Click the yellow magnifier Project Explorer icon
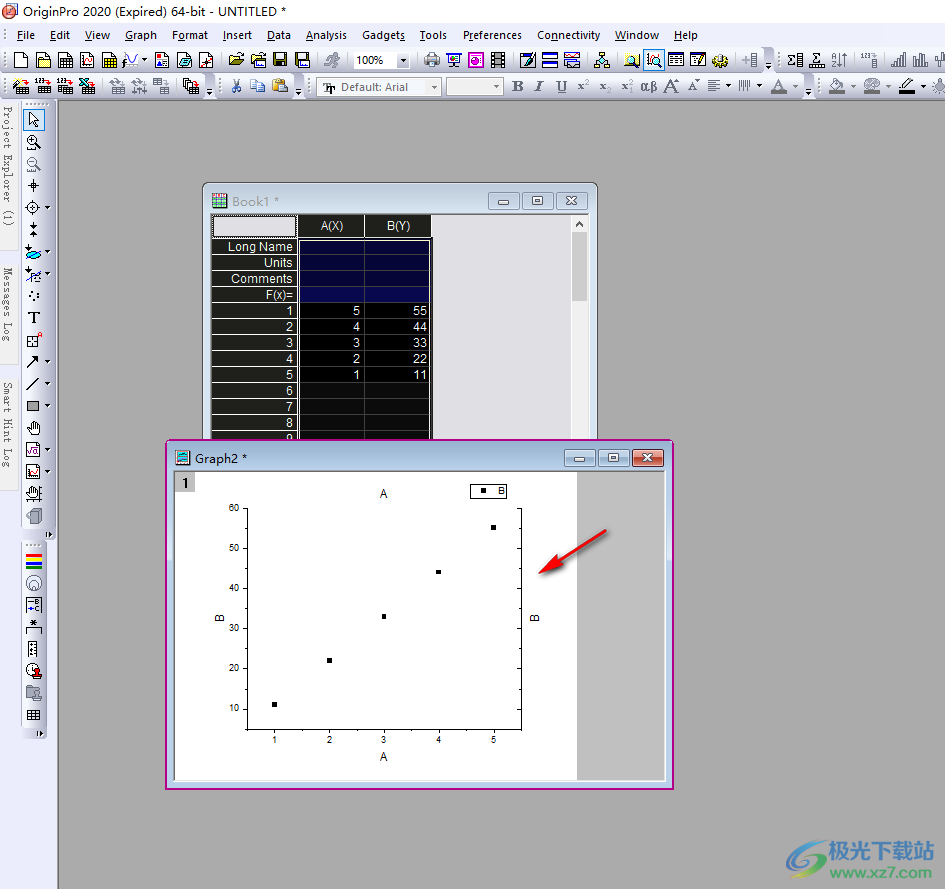The width and height of the screenshot is (945, 889). coord(631,60)
